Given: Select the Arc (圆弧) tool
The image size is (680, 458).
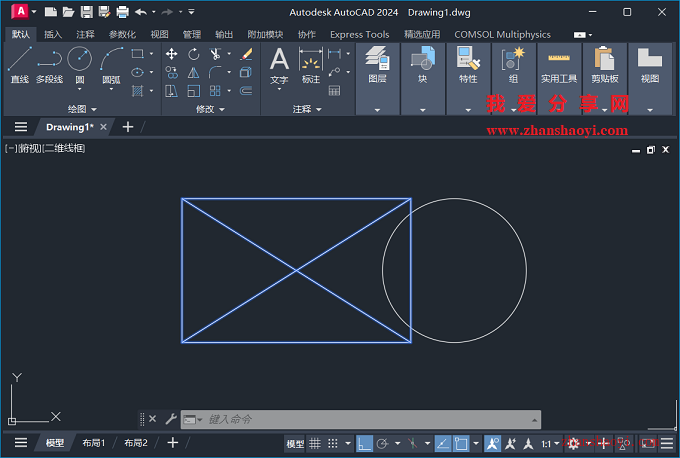Looking at the screenshot, I should (111, 65).
